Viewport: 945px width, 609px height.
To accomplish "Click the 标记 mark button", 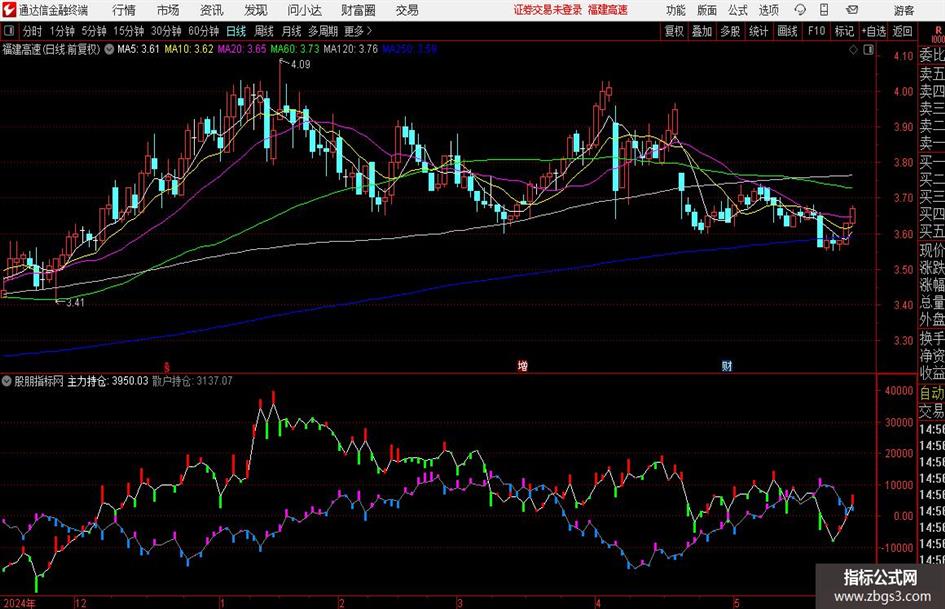I will (844, 31).
